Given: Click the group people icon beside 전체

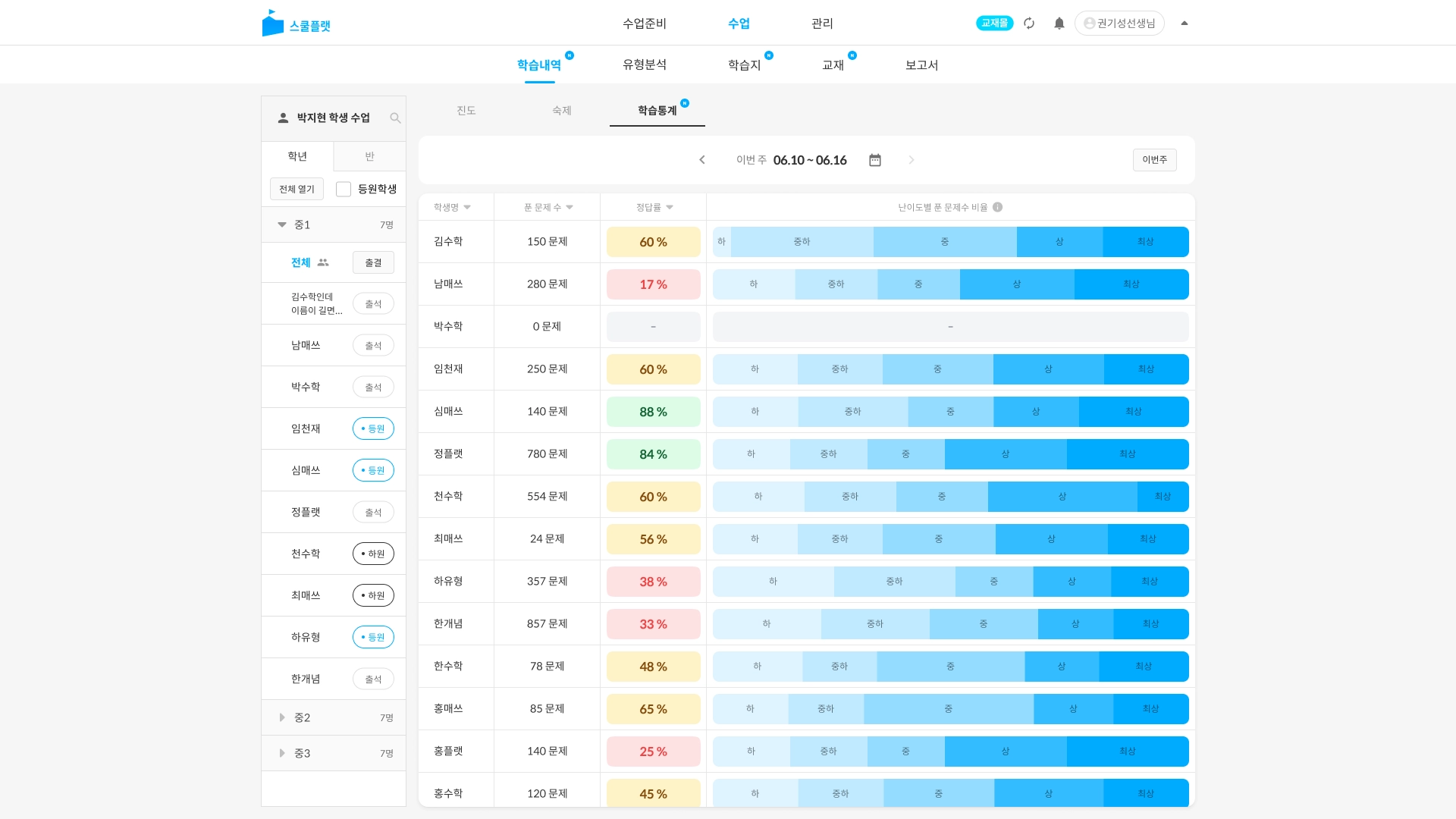Looking at the screenshot, I should coord(323,262).
